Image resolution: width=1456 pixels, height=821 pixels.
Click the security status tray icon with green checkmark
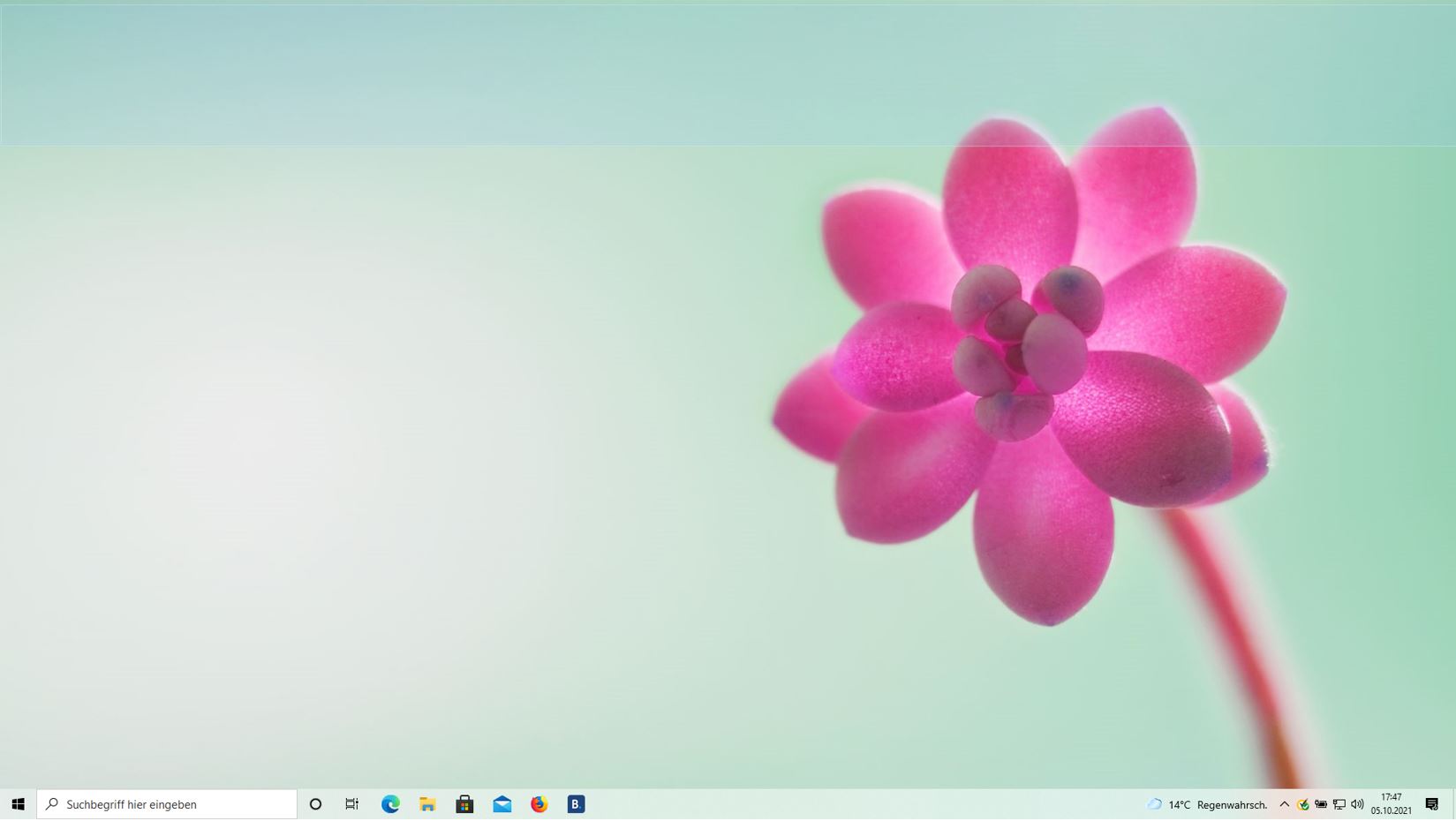click(1303, 804)
